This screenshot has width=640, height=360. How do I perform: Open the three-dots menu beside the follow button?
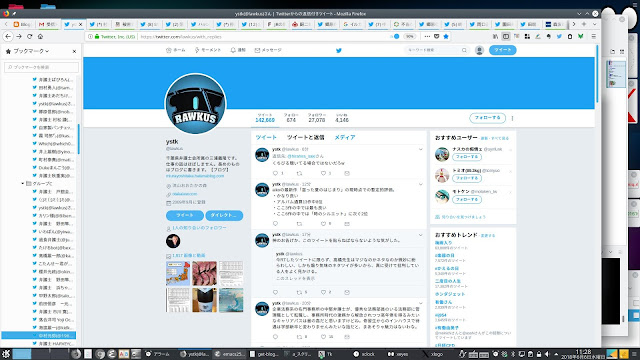click(512, 118)
